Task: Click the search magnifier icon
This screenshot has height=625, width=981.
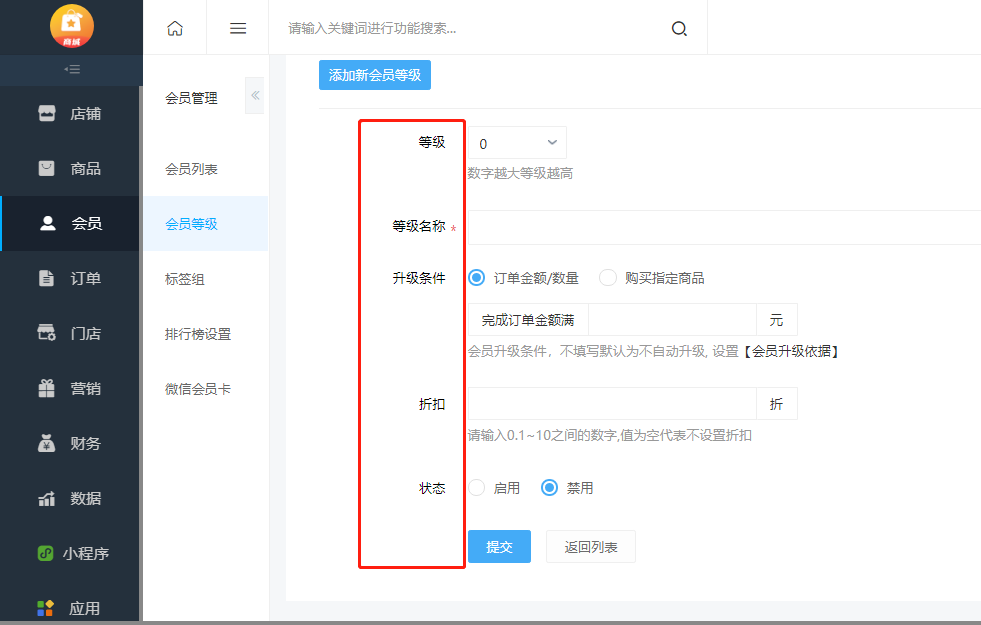Action: [x=679, y=29]
